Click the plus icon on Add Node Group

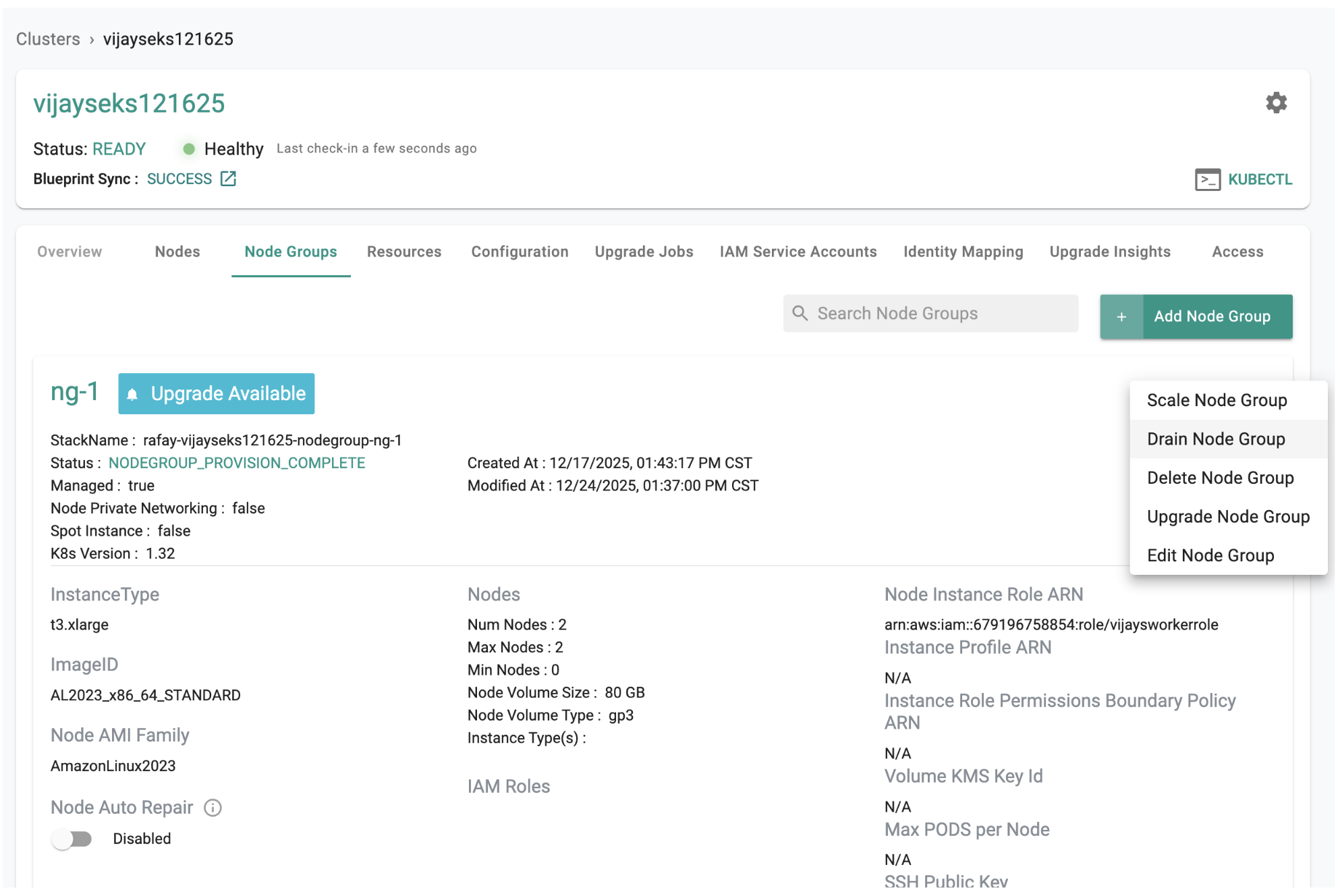(1121, 316)
